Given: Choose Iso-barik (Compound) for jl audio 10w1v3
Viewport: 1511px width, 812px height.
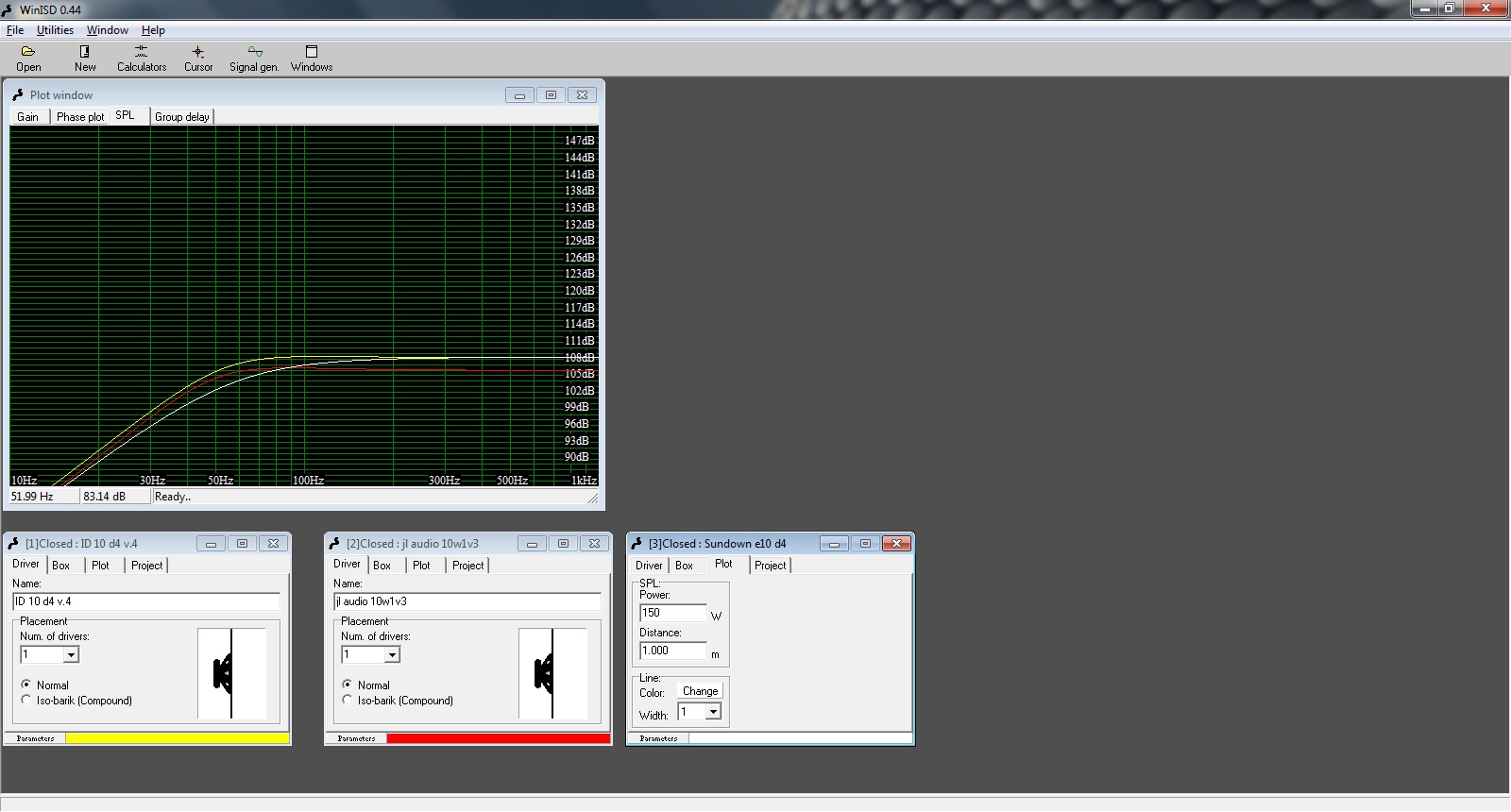Looking at the screenshot, I should point(348,700).
